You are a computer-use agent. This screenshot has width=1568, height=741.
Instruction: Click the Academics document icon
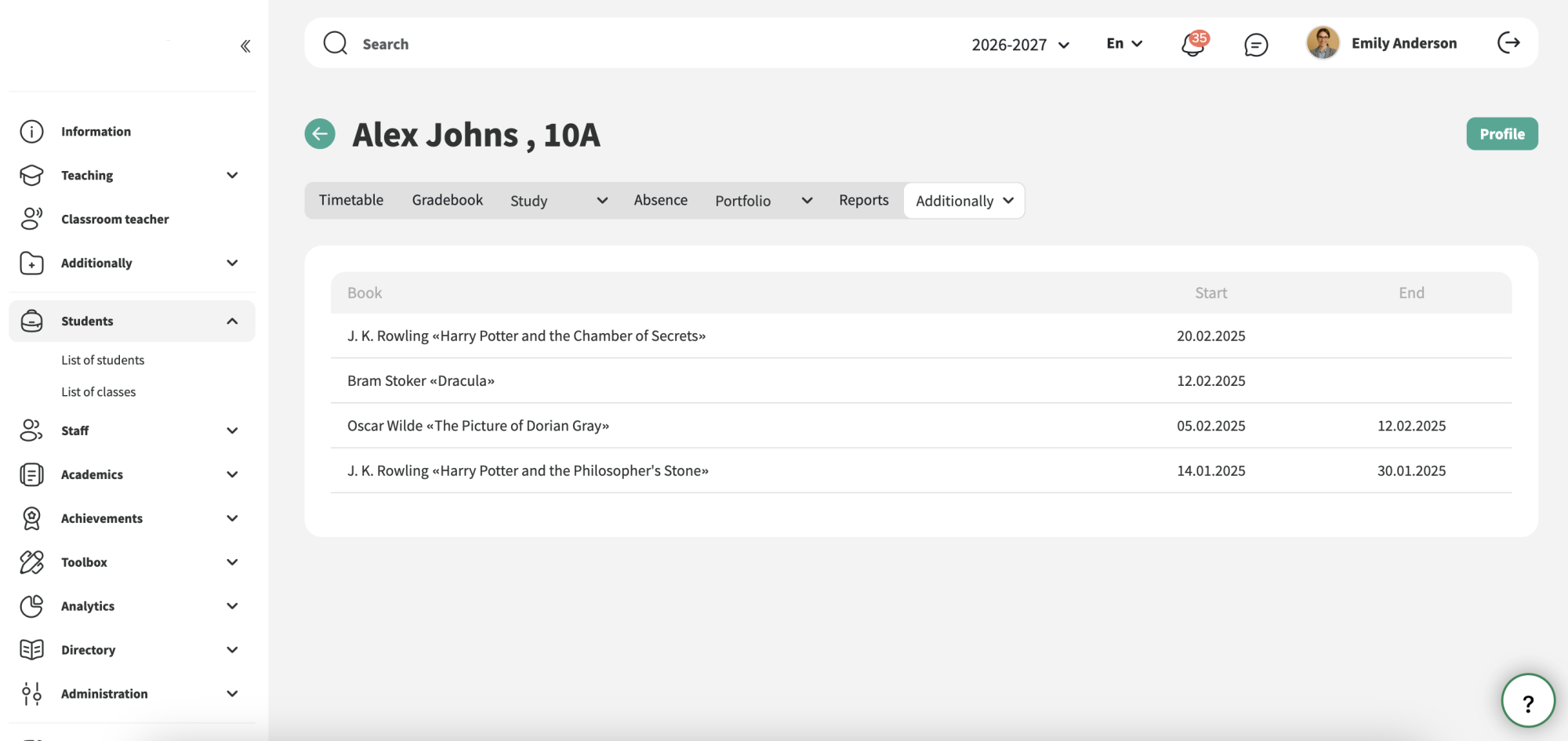31,474
